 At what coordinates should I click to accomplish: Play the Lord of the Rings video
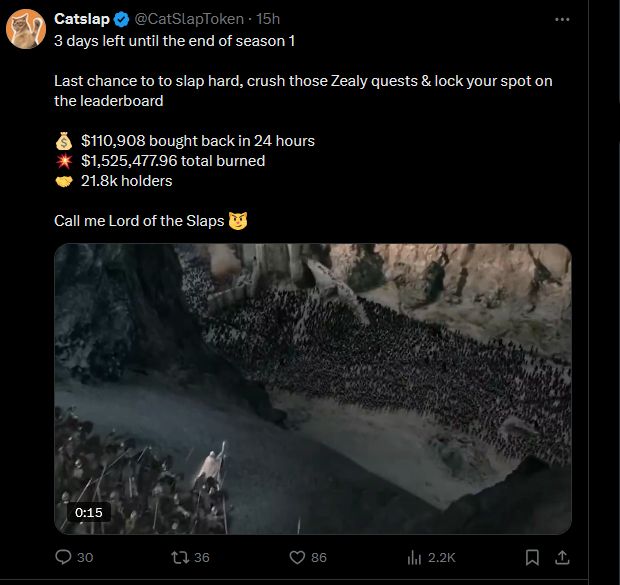point(312,388)
